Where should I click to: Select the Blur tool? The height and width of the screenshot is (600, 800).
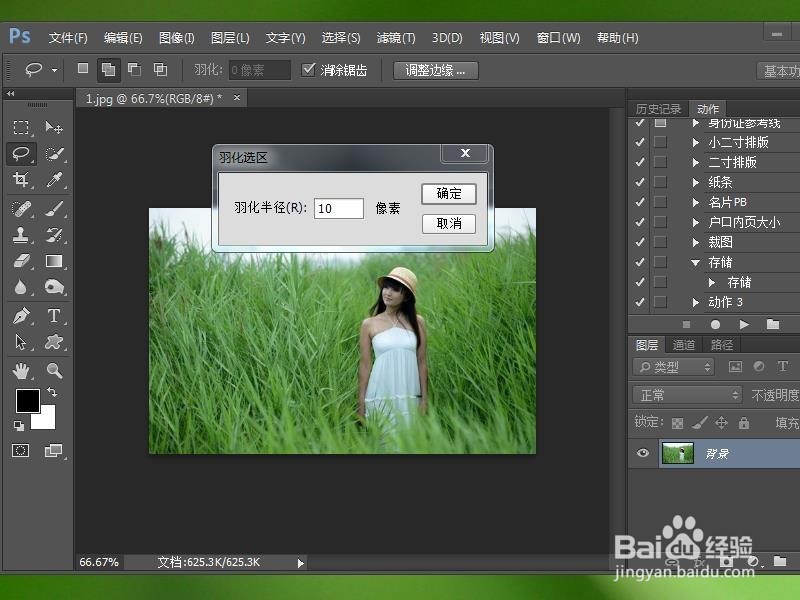(x=21, y=287)
